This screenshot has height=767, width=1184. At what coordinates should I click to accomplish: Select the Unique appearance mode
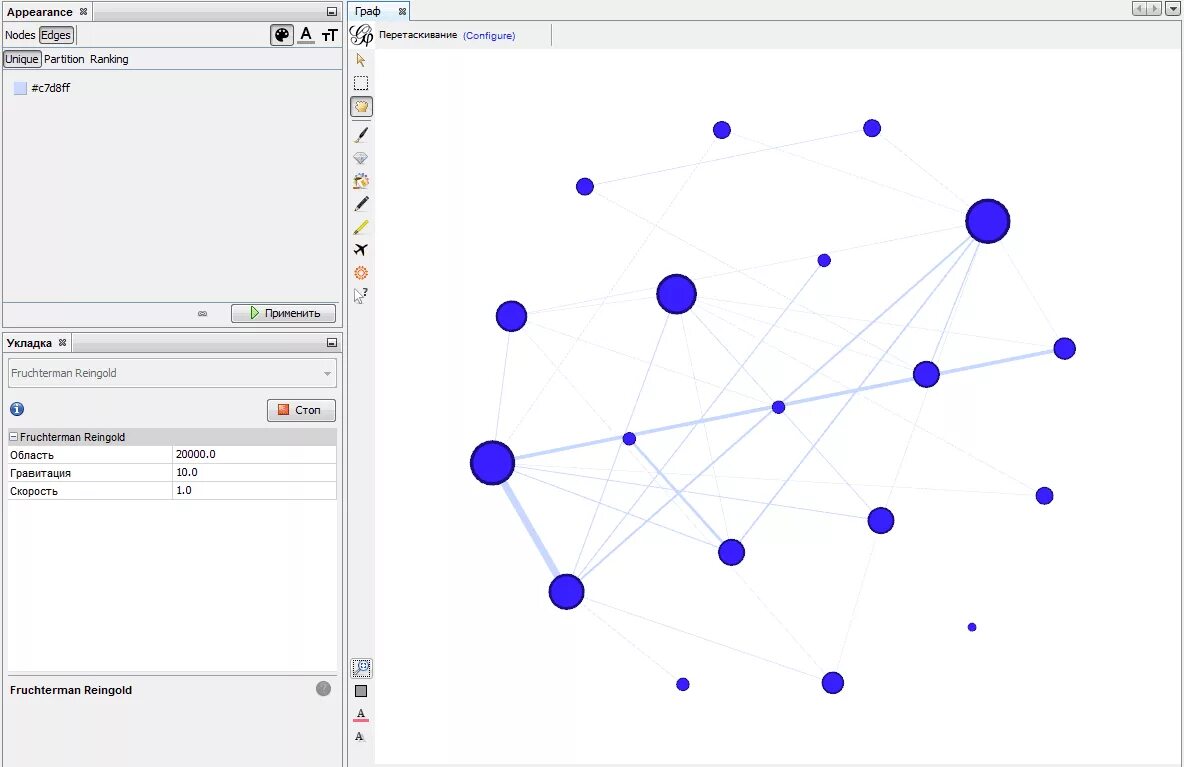pos(22,59)
